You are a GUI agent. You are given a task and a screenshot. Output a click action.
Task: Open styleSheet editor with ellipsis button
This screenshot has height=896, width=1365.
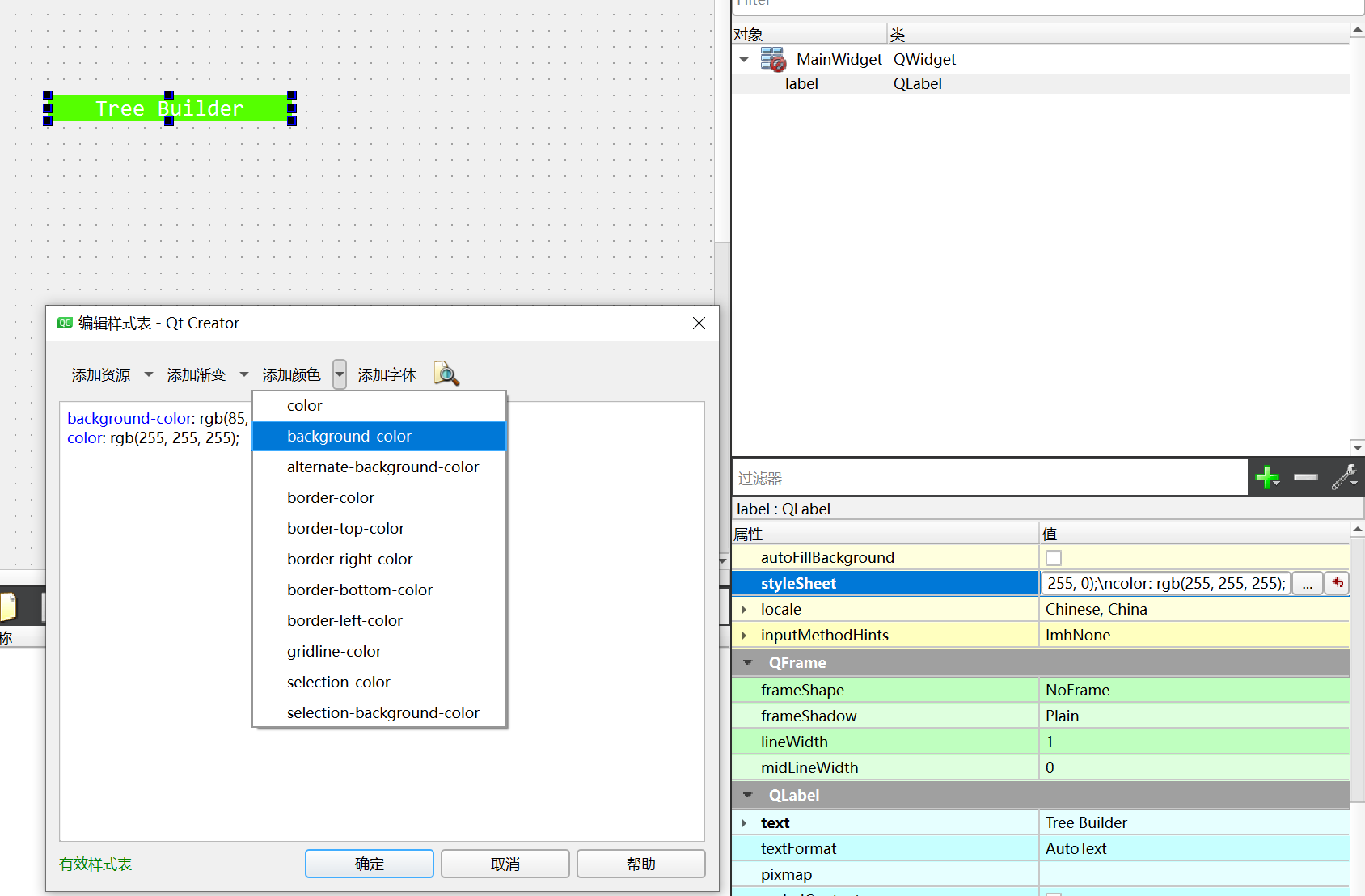coord(1308,583)
